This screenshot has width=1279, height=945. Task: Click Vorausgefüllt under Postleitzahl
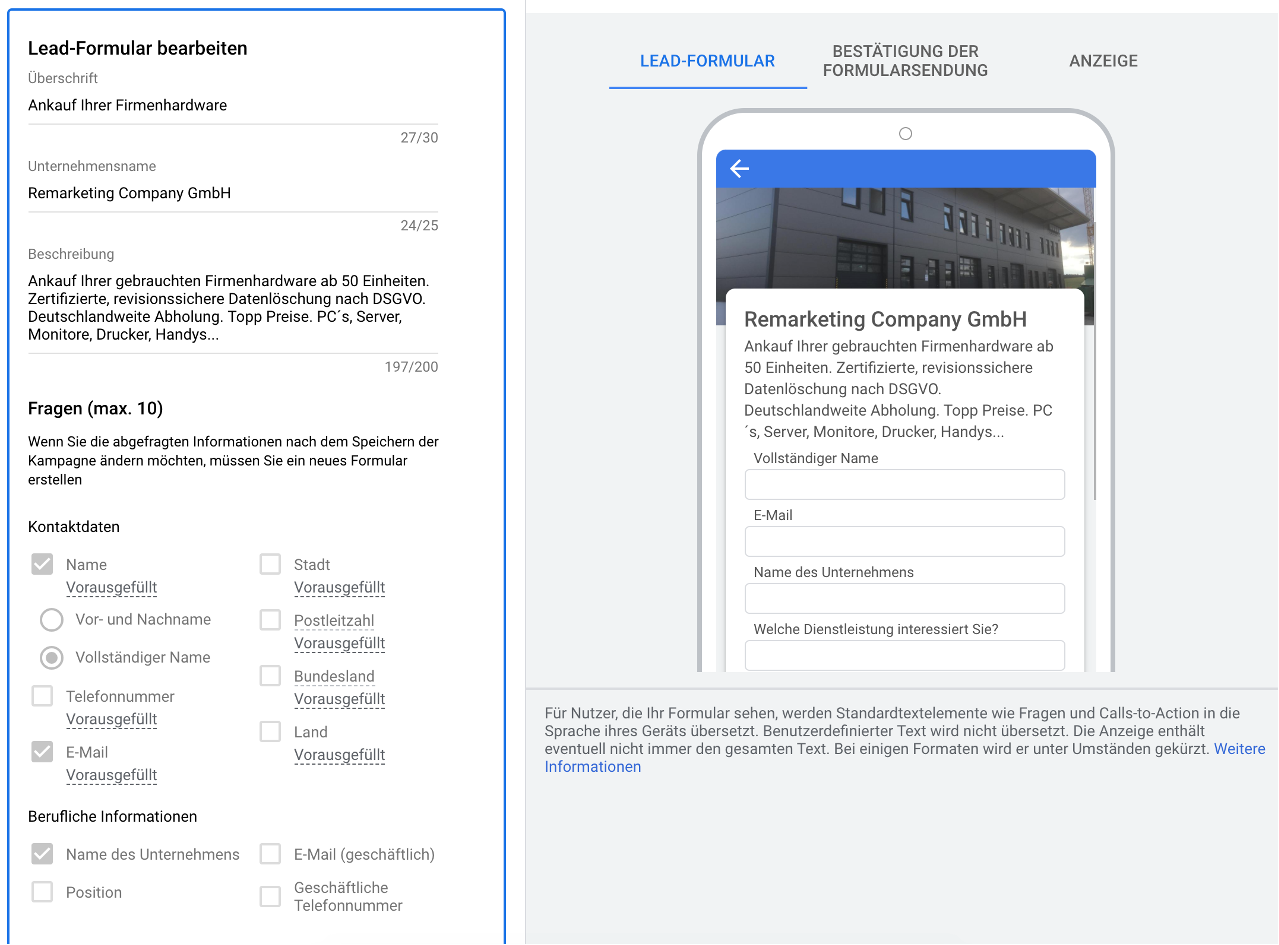[339, 644]
